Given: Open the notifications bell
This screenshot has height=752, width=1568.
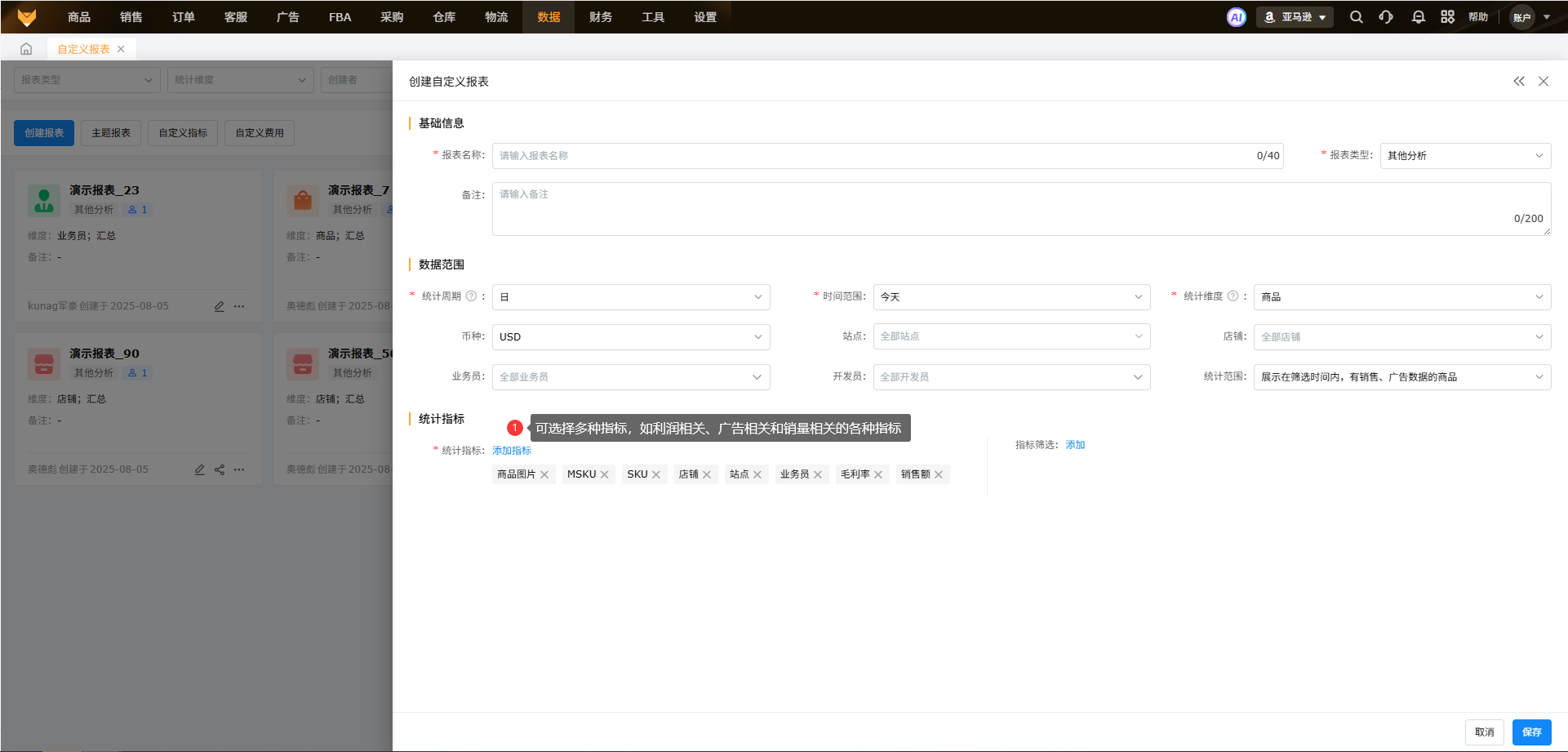Looking at the screenshot, I should coord(1419,17).
